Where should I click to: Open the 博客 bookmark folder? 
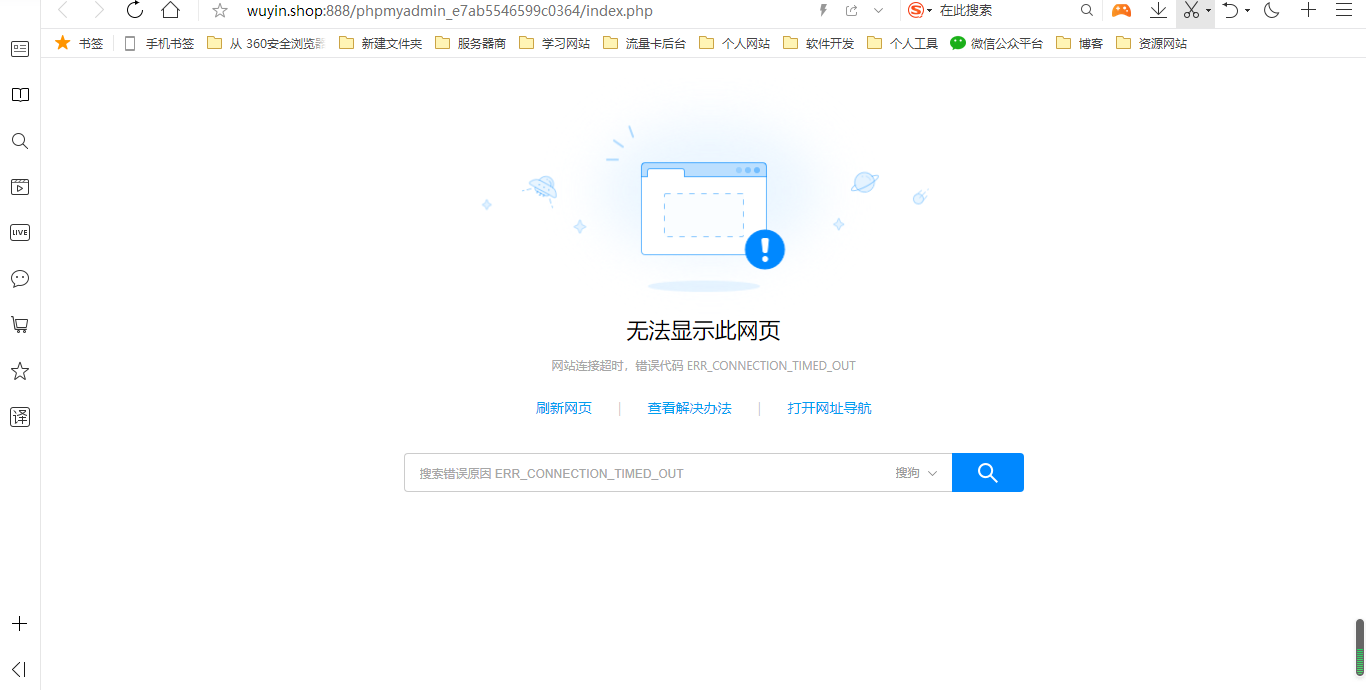(1079, 43)
